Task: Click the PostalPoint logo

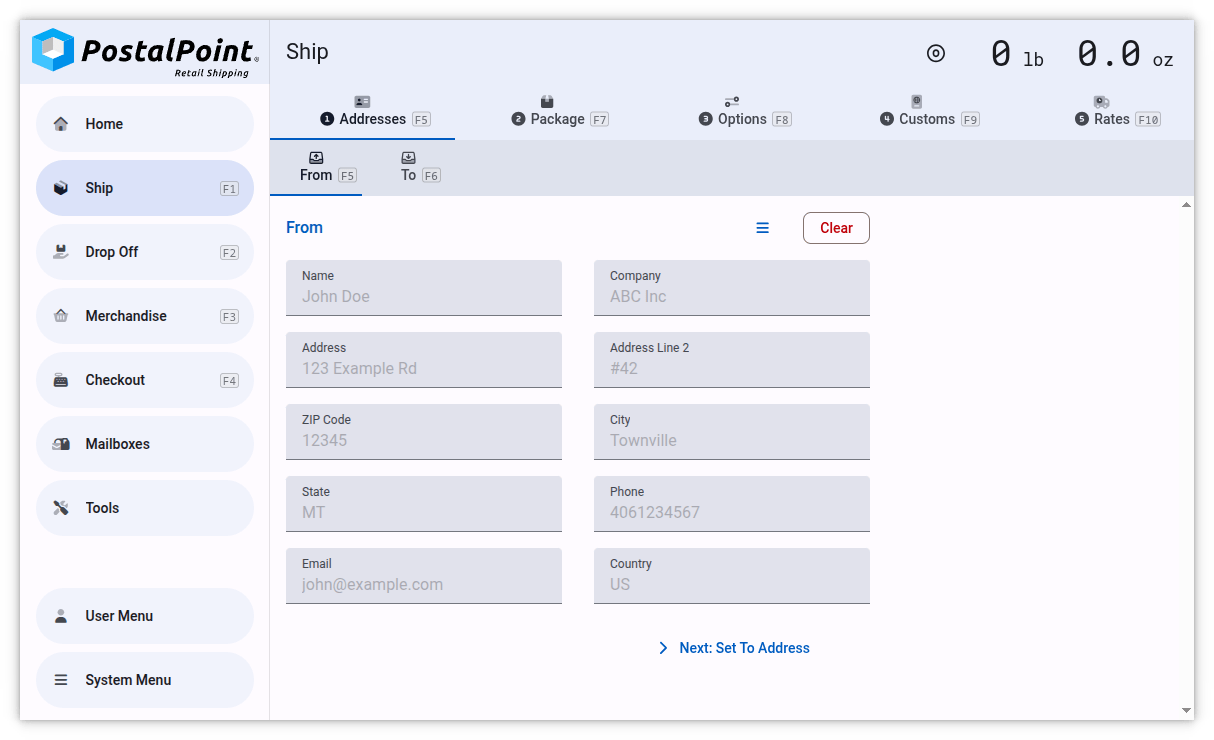Action: tap(140, 51)
